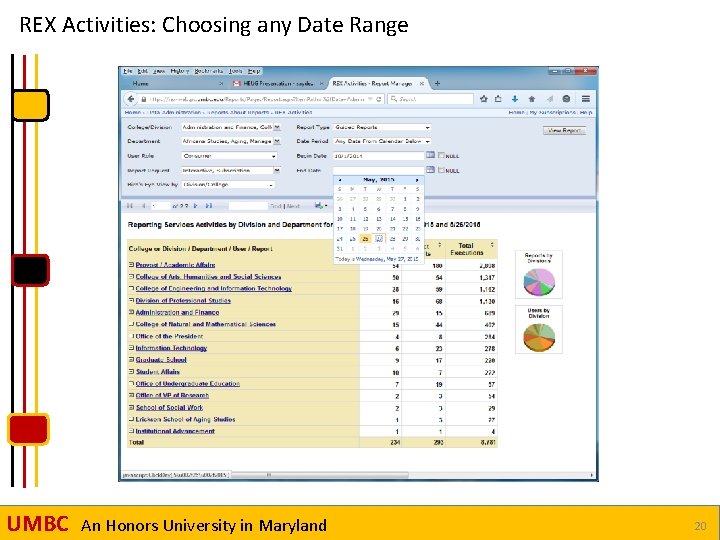Expand the Student Affairs row
The width and height of the screenshot is (720, 540).
tap(131, 371)
